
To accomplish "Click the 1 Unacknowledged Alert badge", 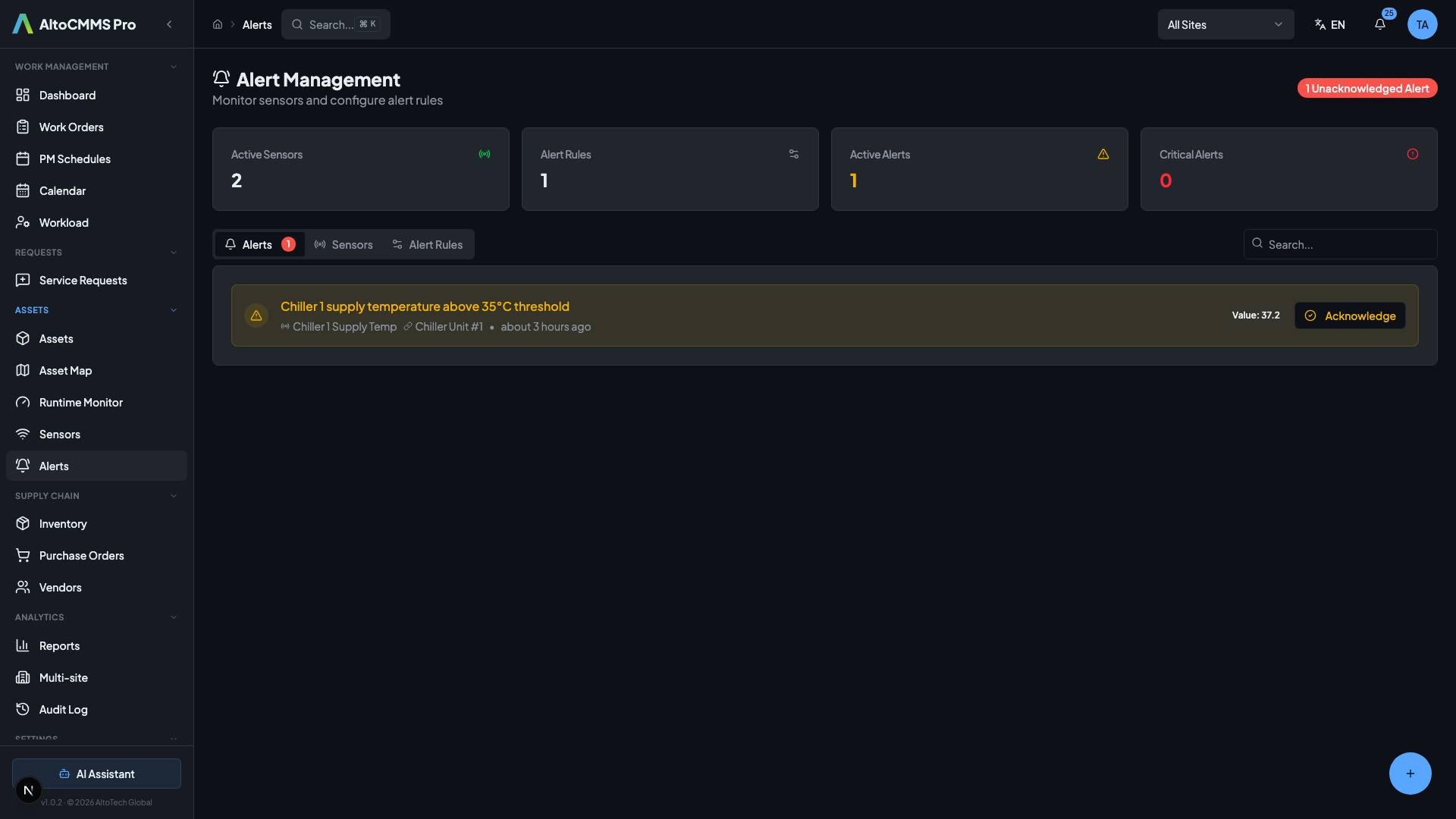I will (1367, 89).
